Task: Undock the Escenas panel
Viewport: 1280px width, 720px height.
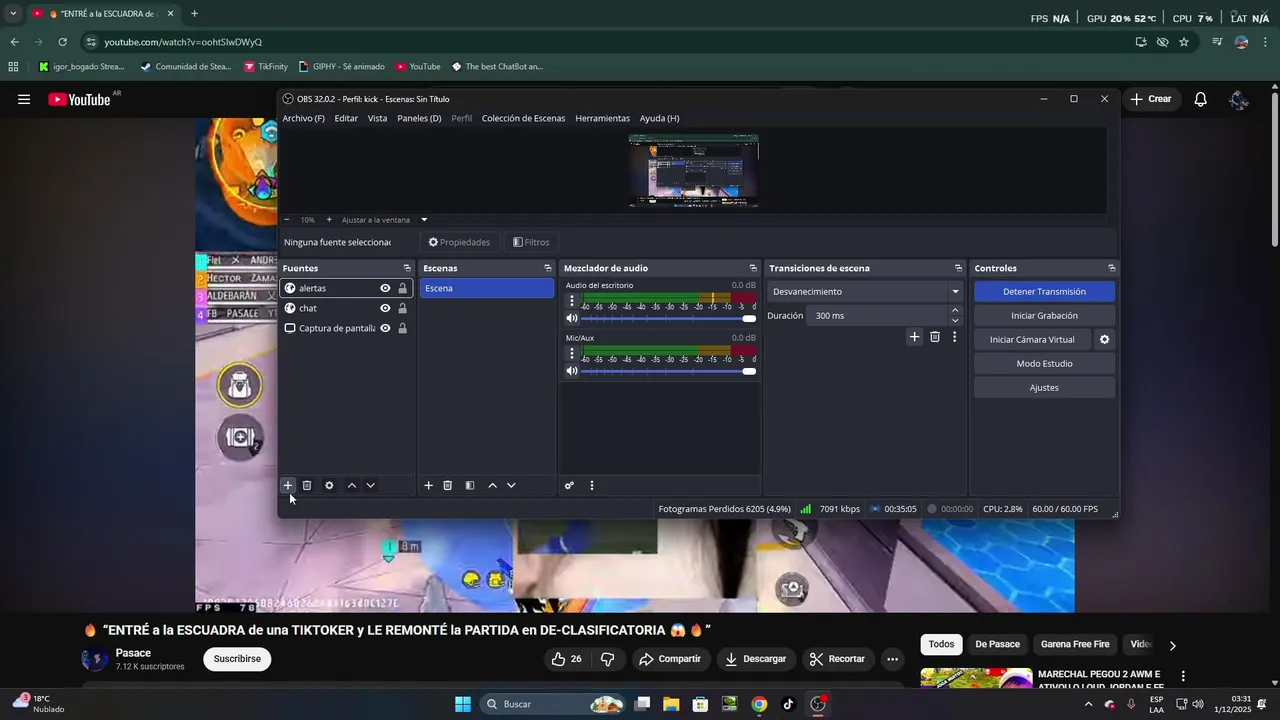Action: [548, 268]
